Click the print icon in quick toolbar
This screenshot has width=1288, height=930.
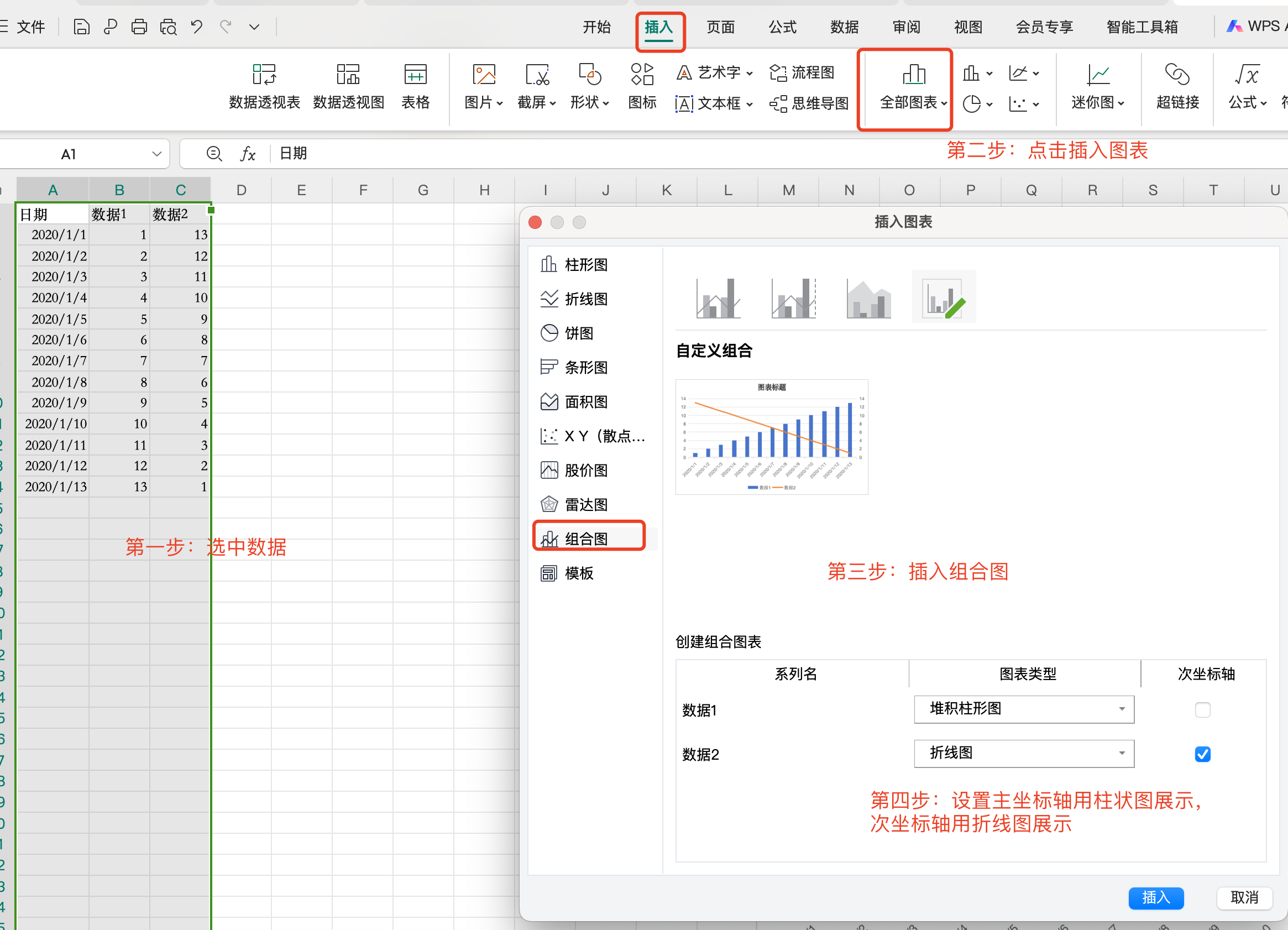(139, 27)
